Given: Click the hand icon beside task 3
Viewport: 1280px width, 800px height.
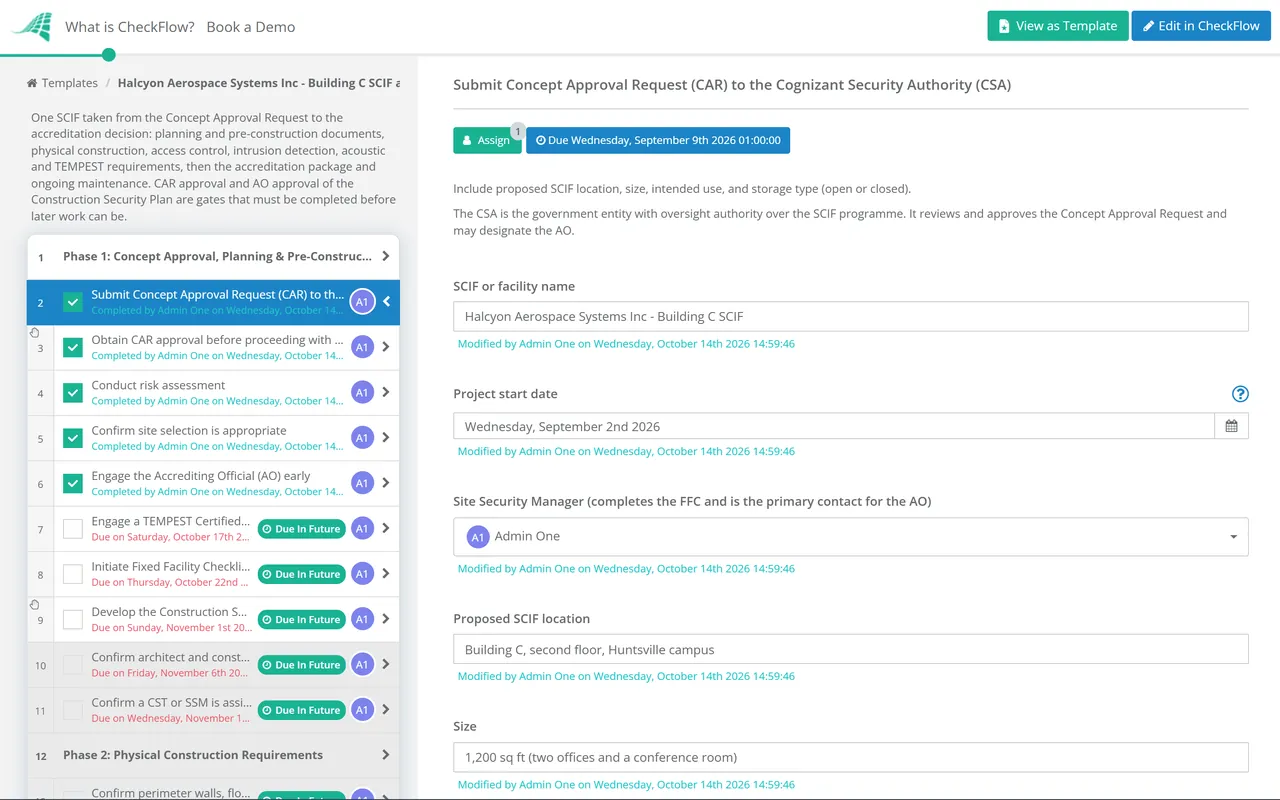Looking at the screenshot, I should [x=34, y=333].
